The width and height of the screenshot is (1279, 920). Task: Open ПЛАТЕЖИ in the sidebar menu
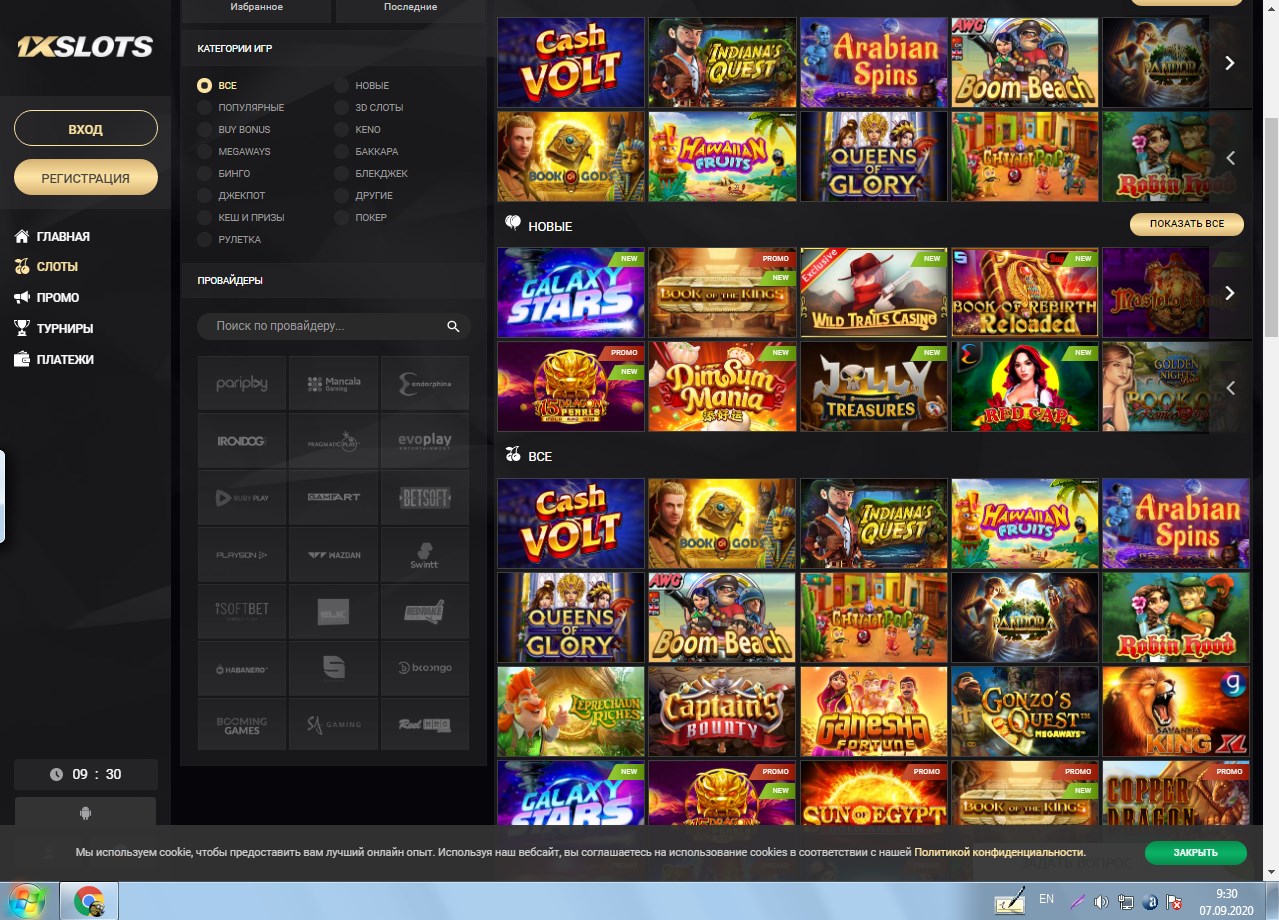[54, 359]
